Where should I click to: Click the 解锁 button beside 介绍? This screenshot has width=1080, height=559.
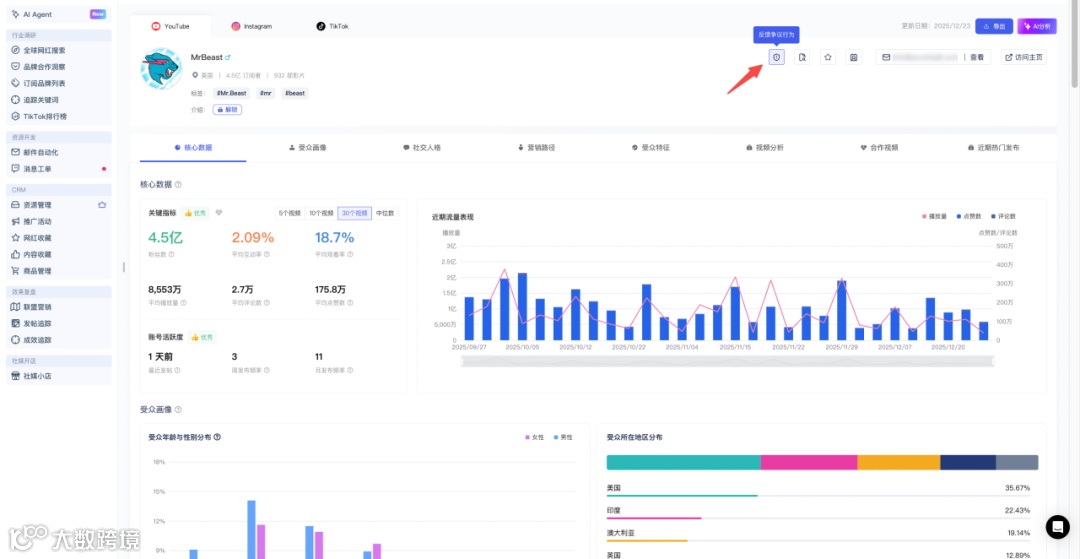pos(227,109)
